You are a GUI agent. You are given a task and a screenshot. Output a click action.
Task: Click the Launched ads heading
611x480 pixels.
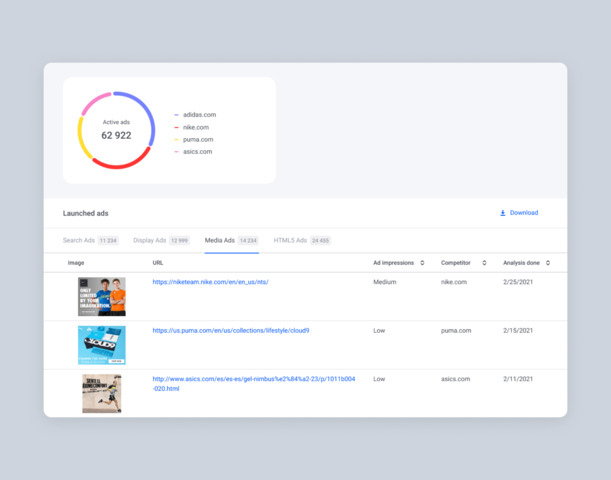86,213
